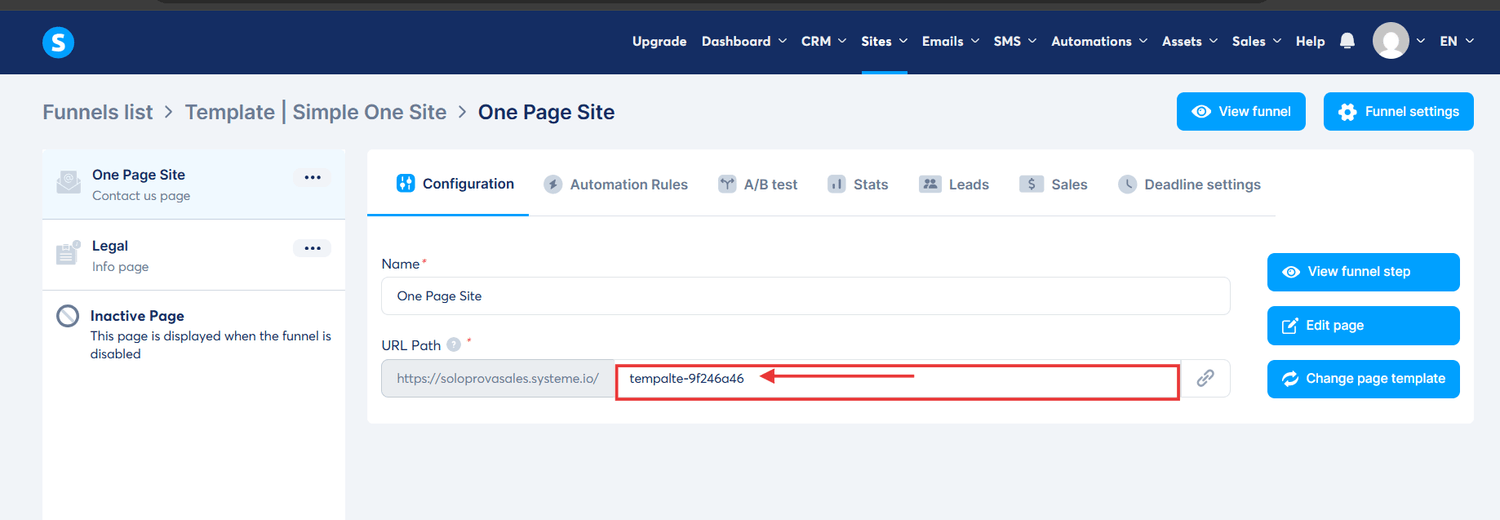Copy URL using the link icon
Image resolution: width=1500 pixels, height=520 pixels.
[1205, 378]
